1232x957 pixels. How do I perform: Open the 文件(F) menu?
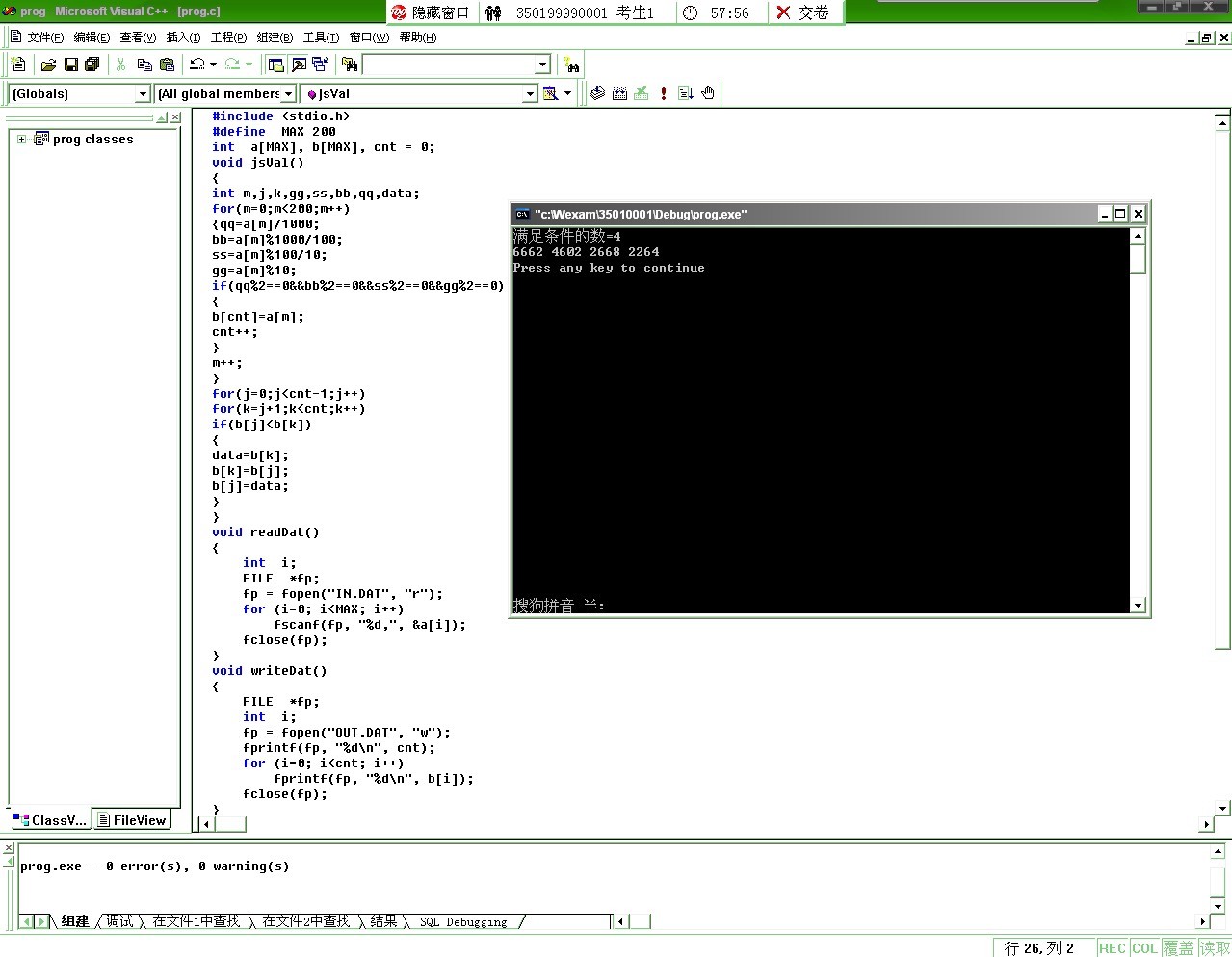point(44,38)
